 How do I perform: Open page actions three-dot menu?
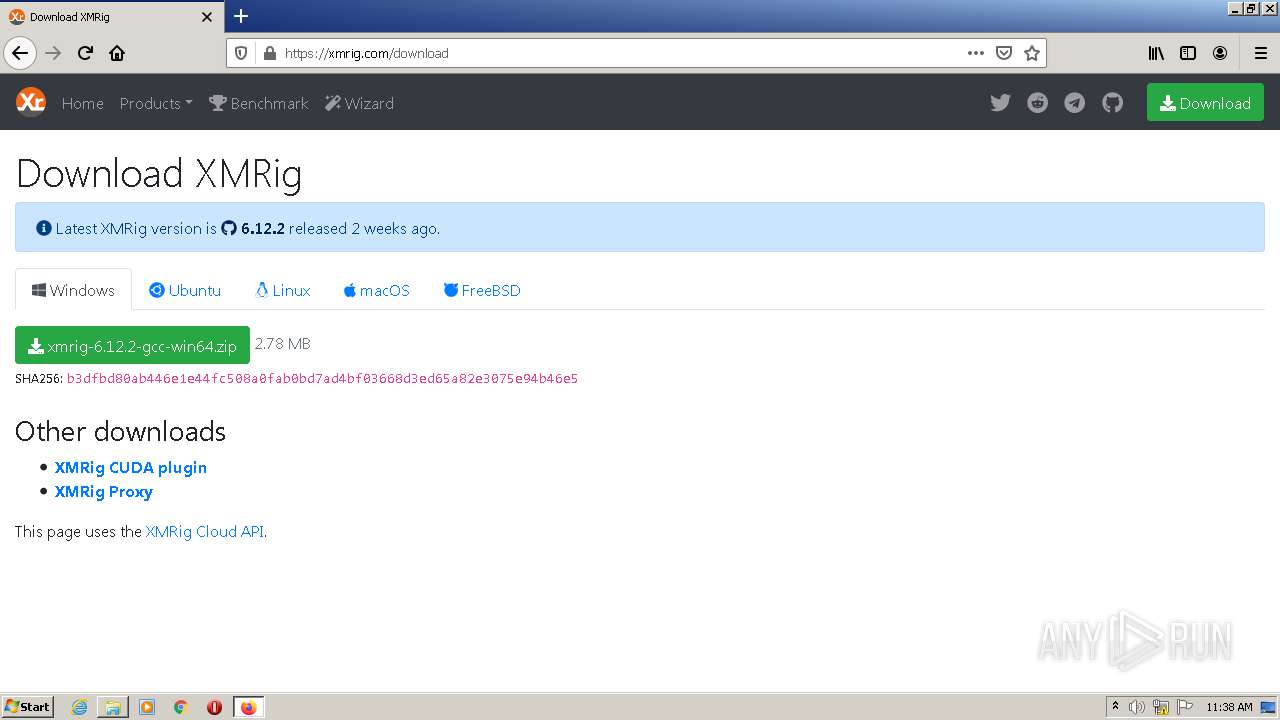(x=976, y=53)
